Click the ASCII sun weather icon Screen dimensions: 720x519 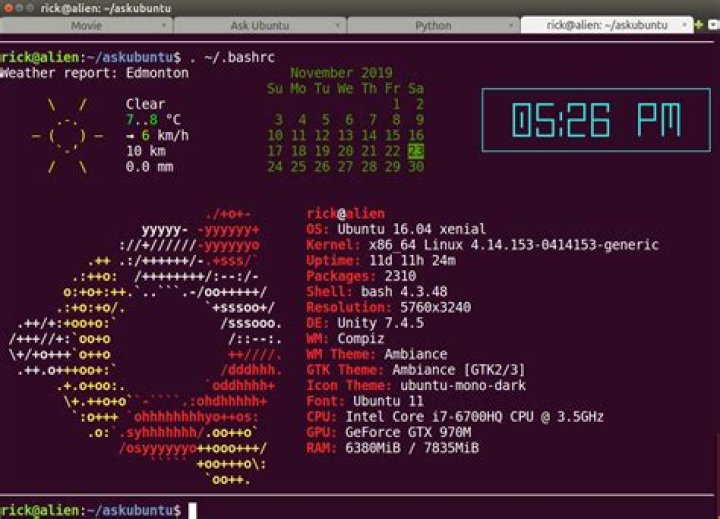click(x=67, y=135)
